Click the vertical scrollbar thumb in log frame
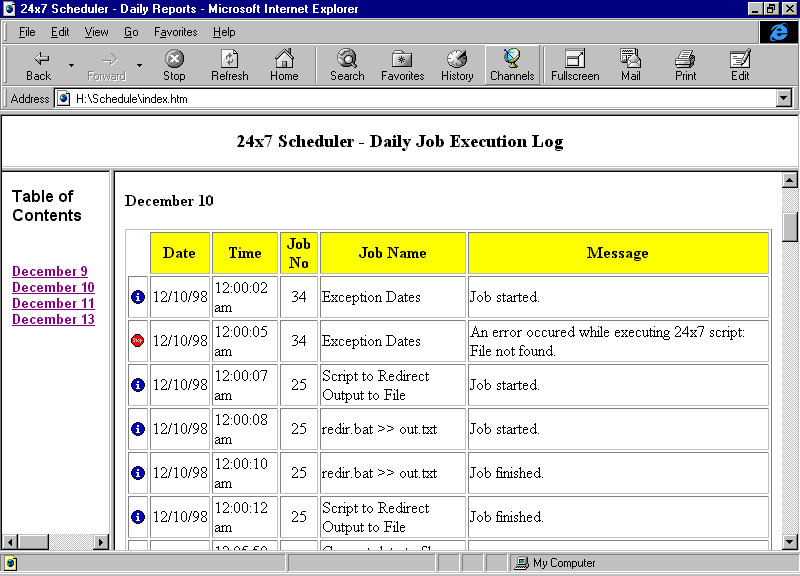 [x=789, y=227]
